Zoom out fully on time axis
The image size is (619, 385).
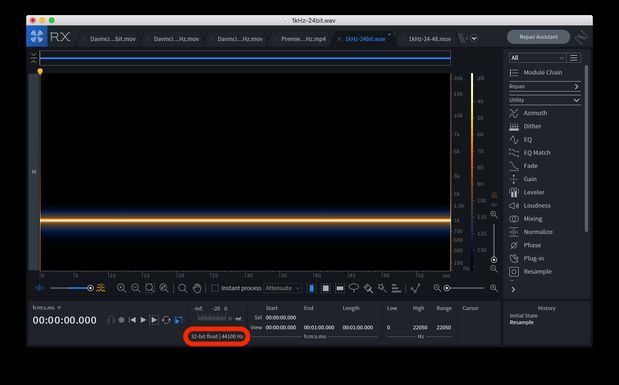point(164,288)
